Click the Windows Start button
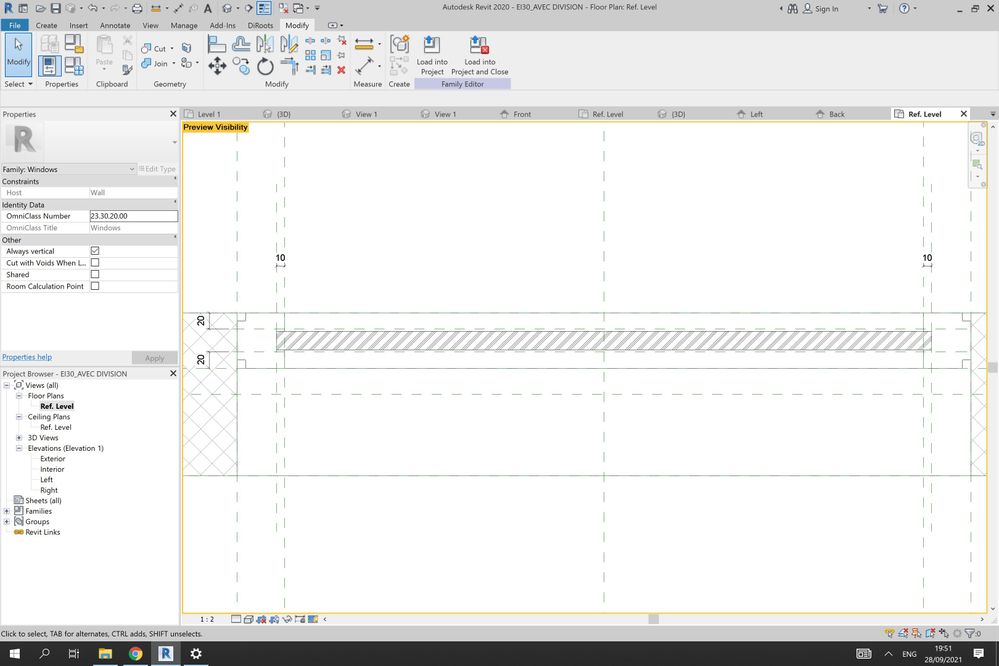 [14, 653]
